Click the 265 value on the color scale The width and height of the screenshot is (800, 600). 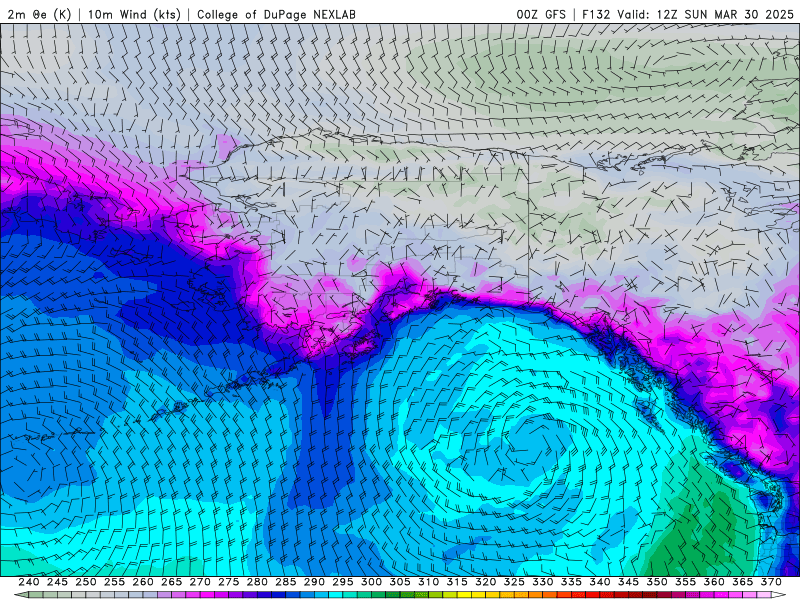click(171, 582)
